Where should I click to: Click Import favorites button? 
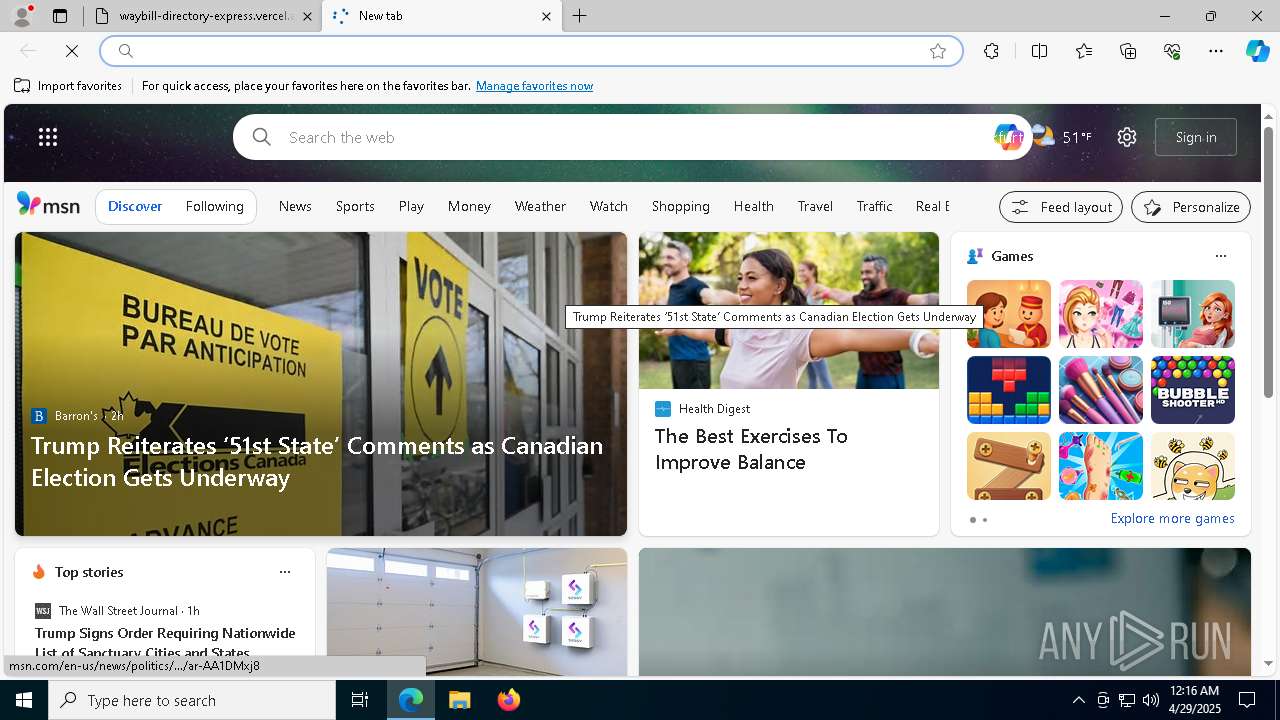(x=68, y=86)
